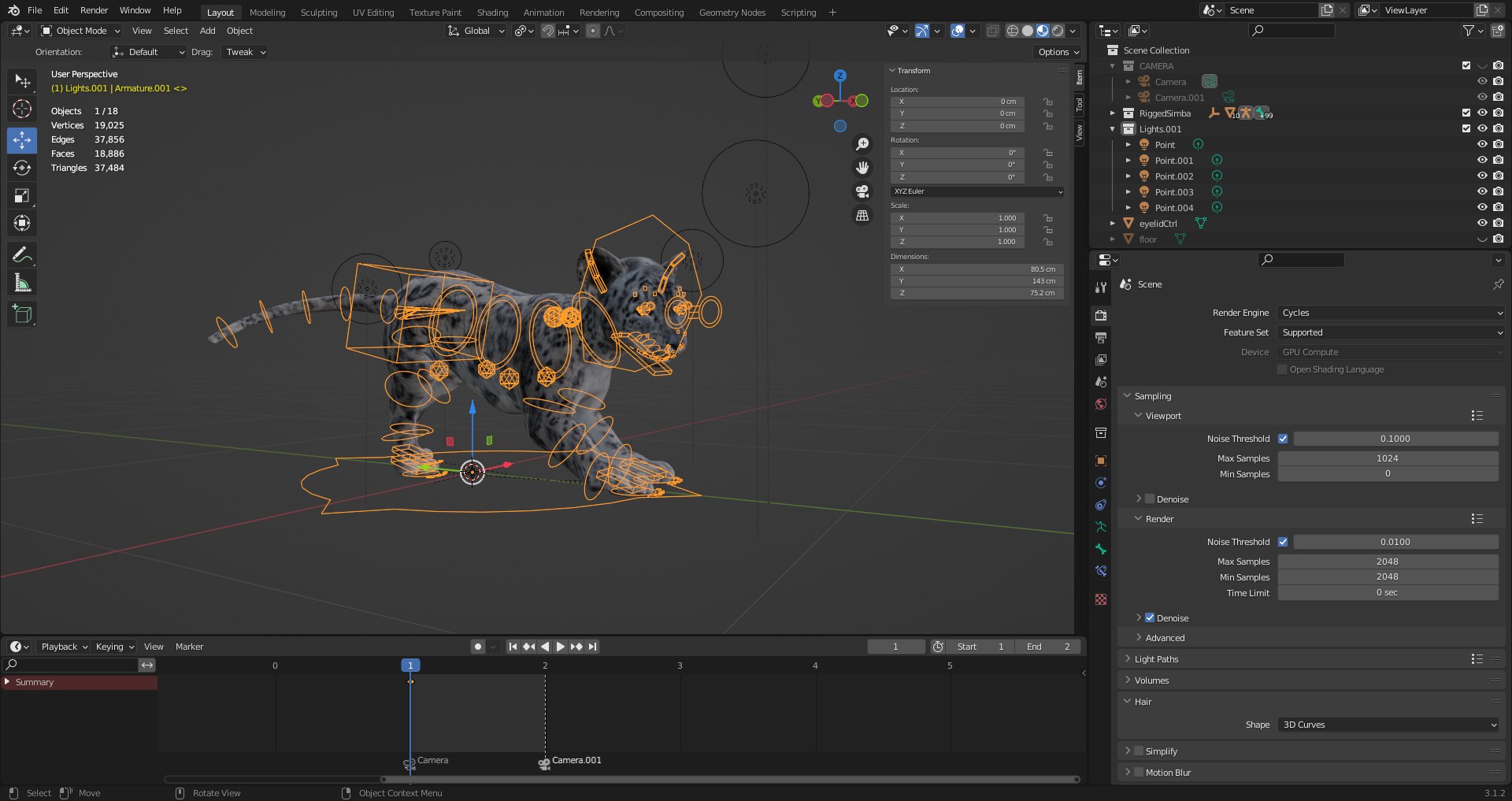
Task: Switch to wireframe viewport shading
Action: [1013, 31]
